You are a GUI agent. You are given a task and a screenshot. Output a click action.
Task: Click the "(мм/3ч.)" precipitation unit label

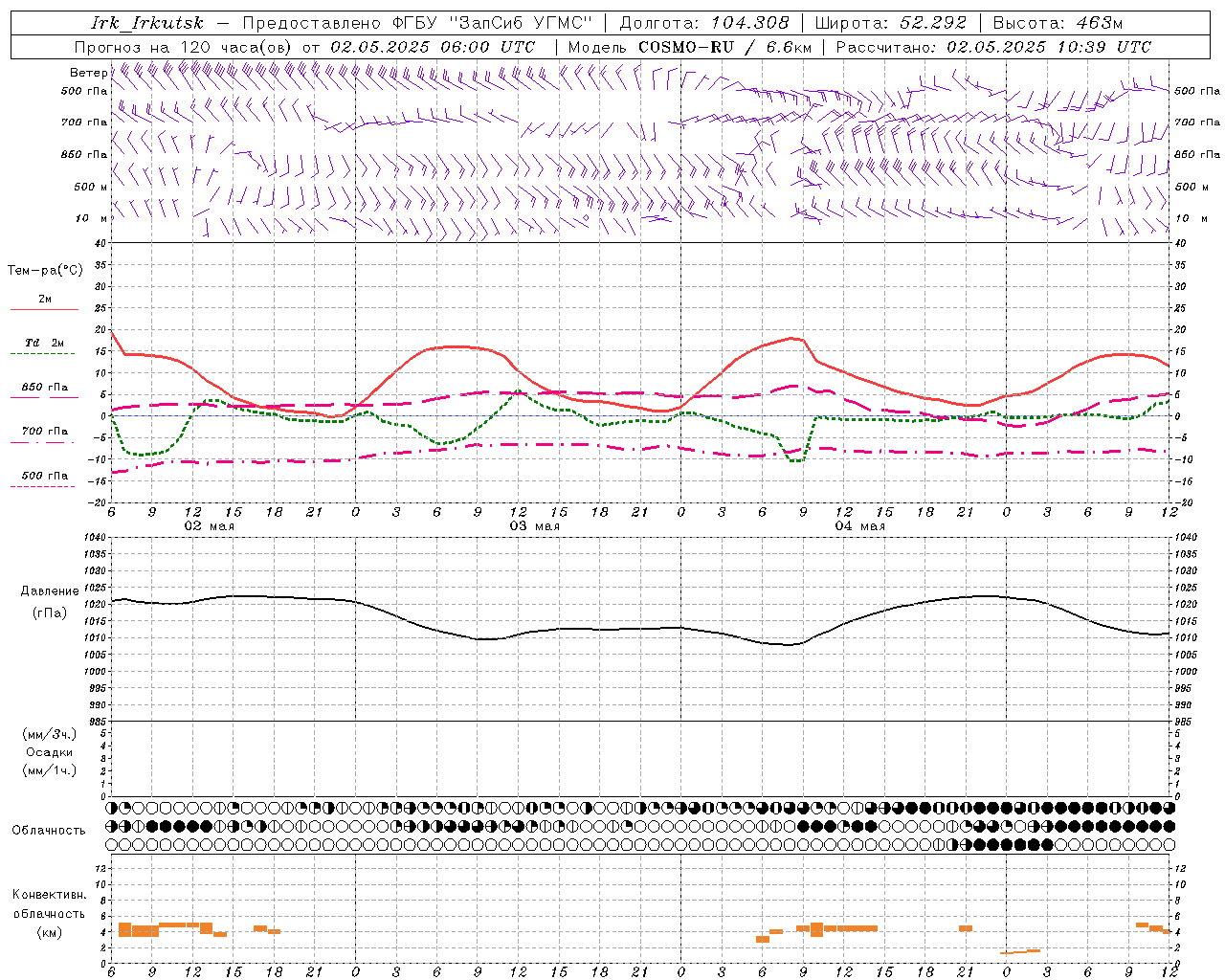(50, 734)
